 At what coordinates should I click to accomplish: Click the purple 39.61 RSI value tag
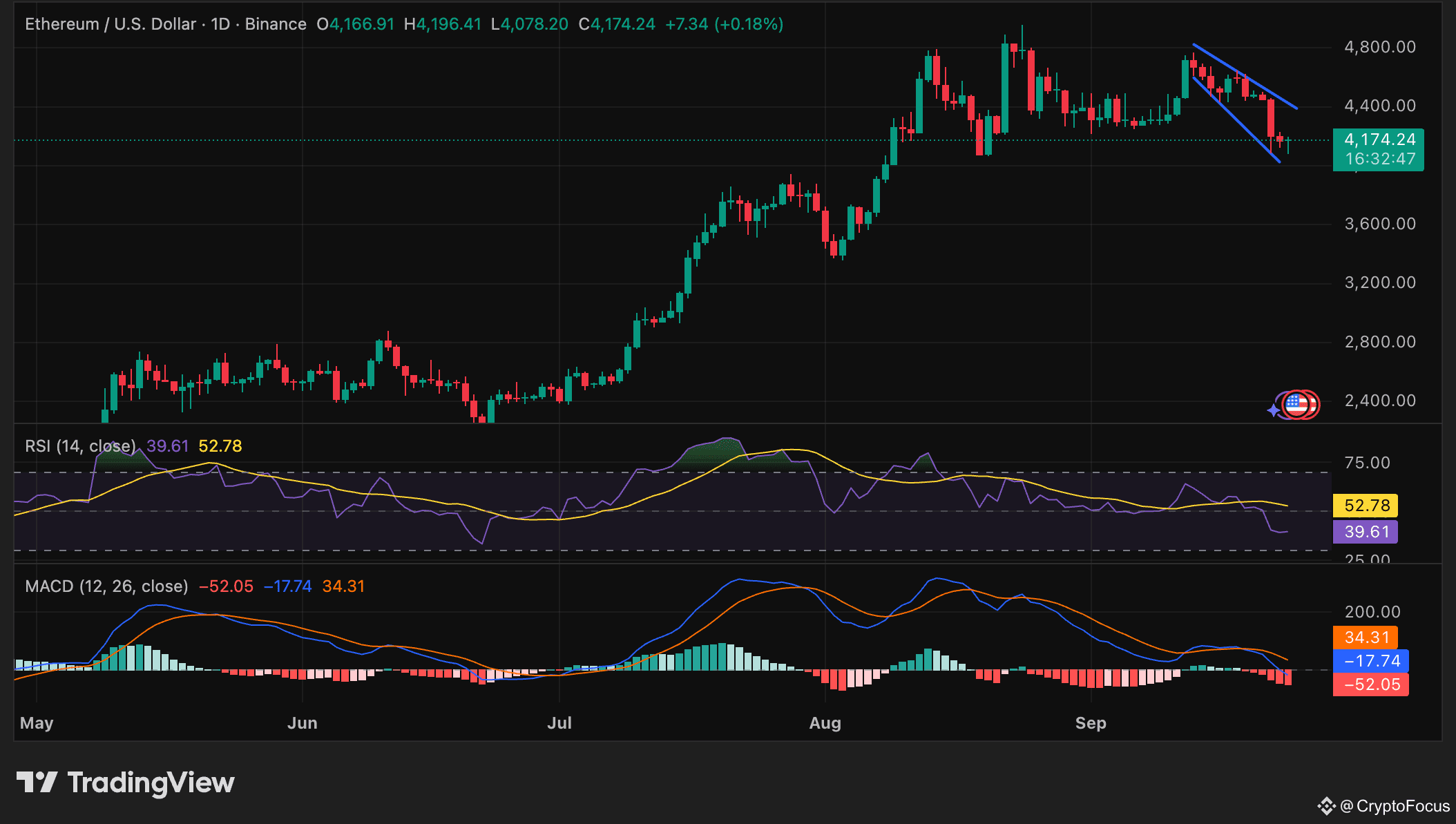click(1366, 532)
